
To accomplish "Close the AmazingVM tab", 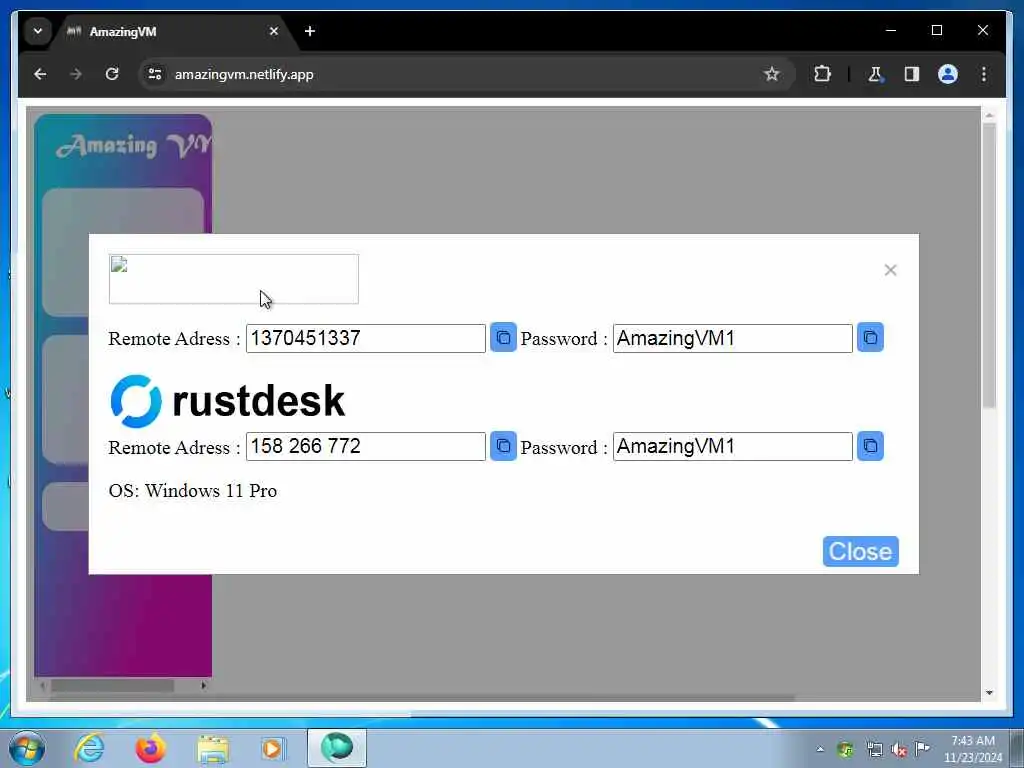I will pos(274,31).
